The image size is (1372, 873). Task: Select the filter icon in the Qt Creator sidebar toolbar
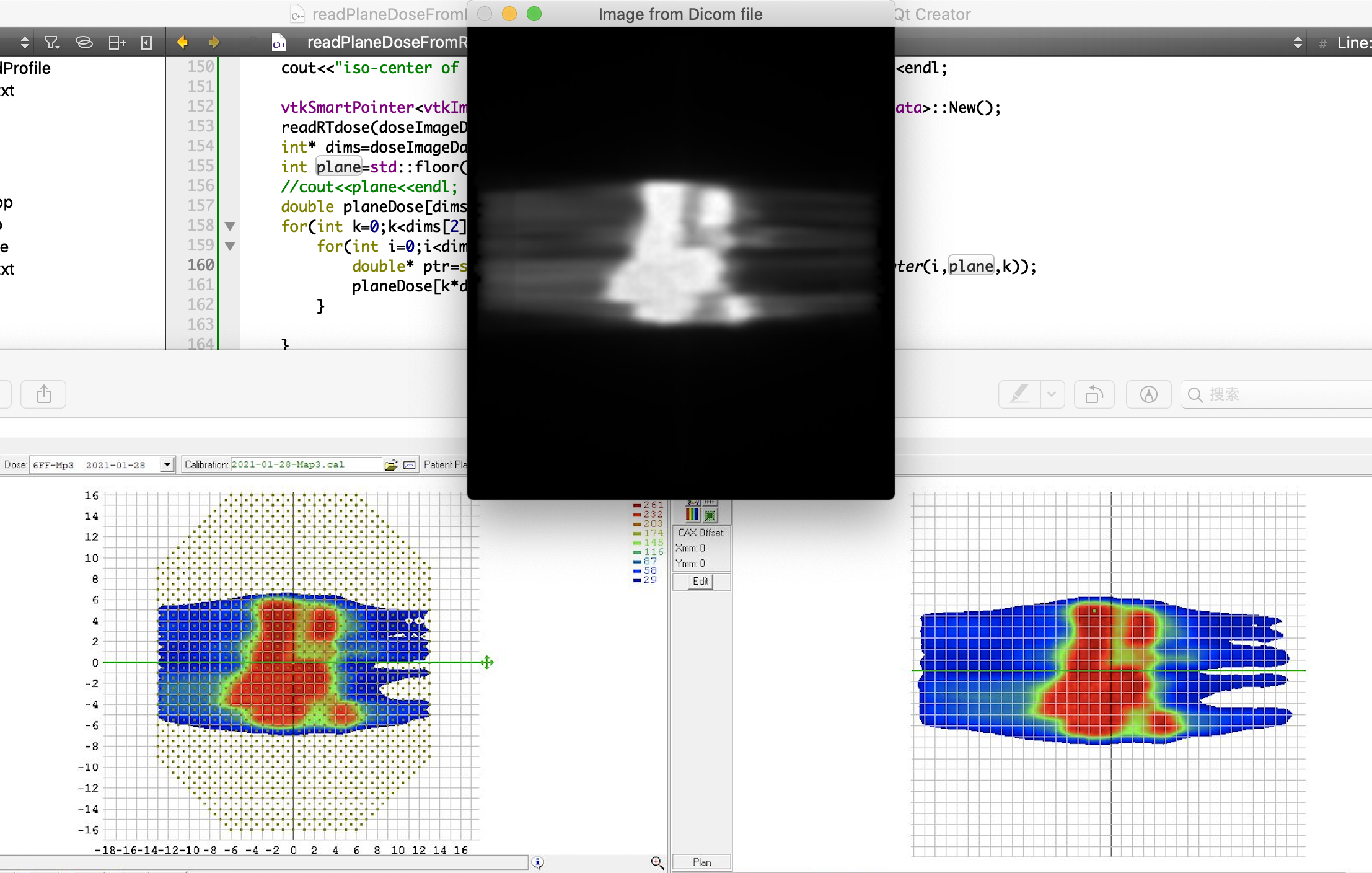[51, 42]
